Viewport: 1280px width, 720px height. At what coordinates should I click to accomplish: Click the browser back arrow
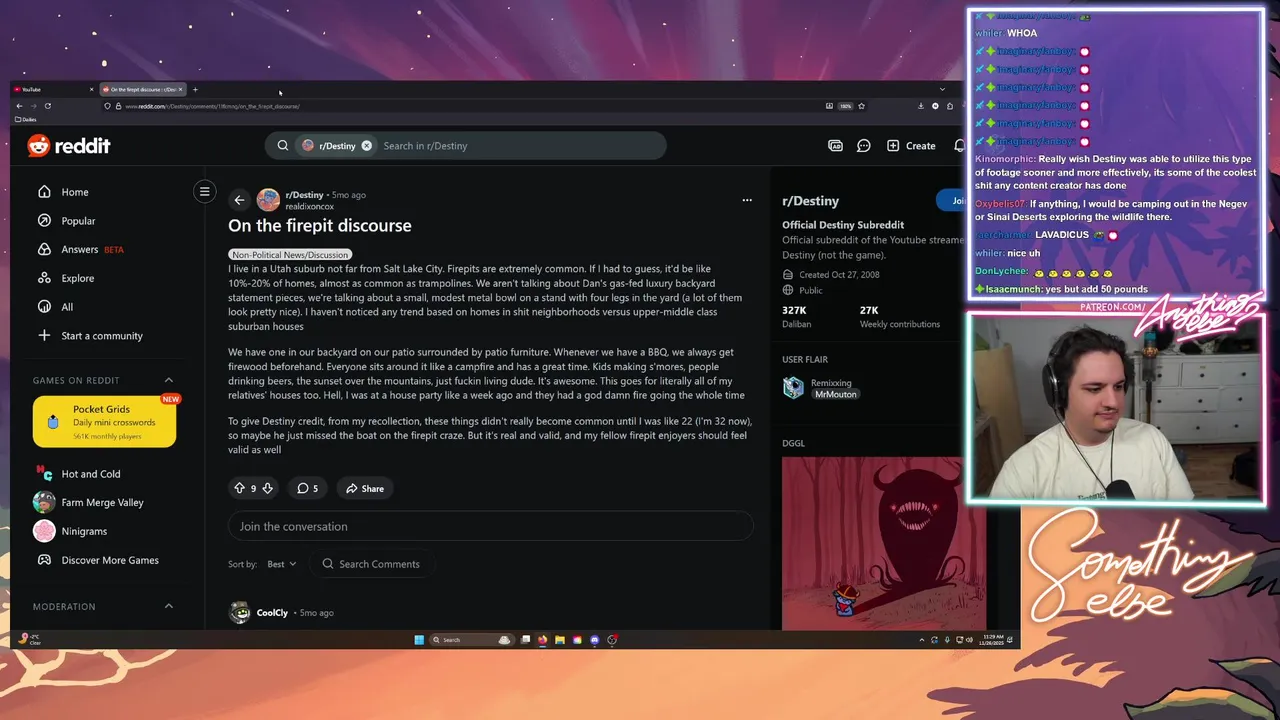(19, 106)
